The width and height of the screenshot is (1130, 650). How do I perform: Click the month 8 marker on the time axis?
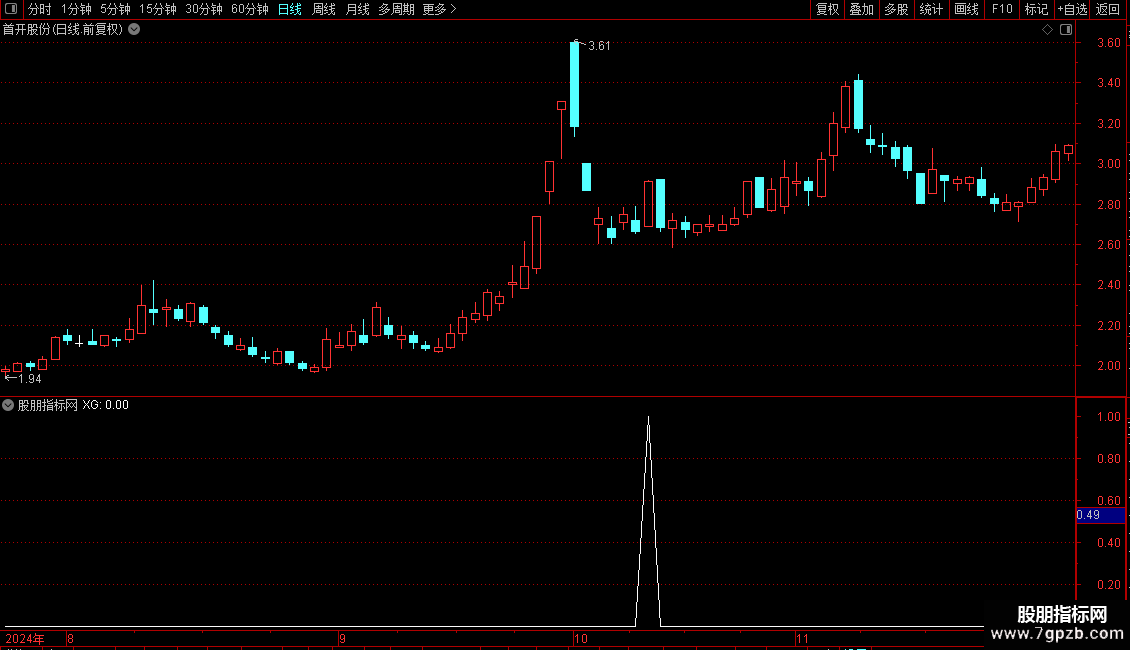pyautogui.click(x=70, y=639)
